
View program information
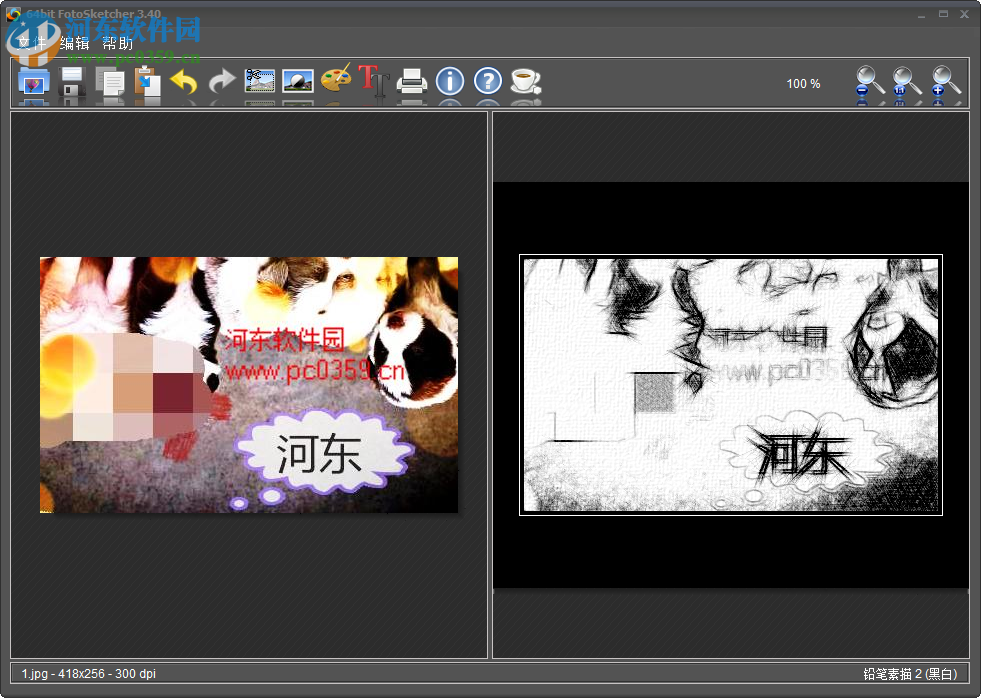(449, 84)
